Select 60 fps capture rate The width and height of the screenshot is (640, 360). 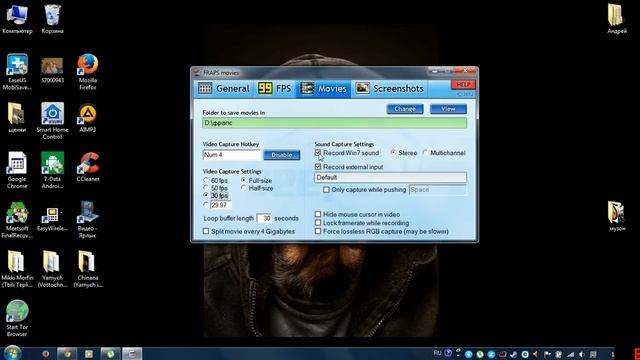tap(206, 180)
